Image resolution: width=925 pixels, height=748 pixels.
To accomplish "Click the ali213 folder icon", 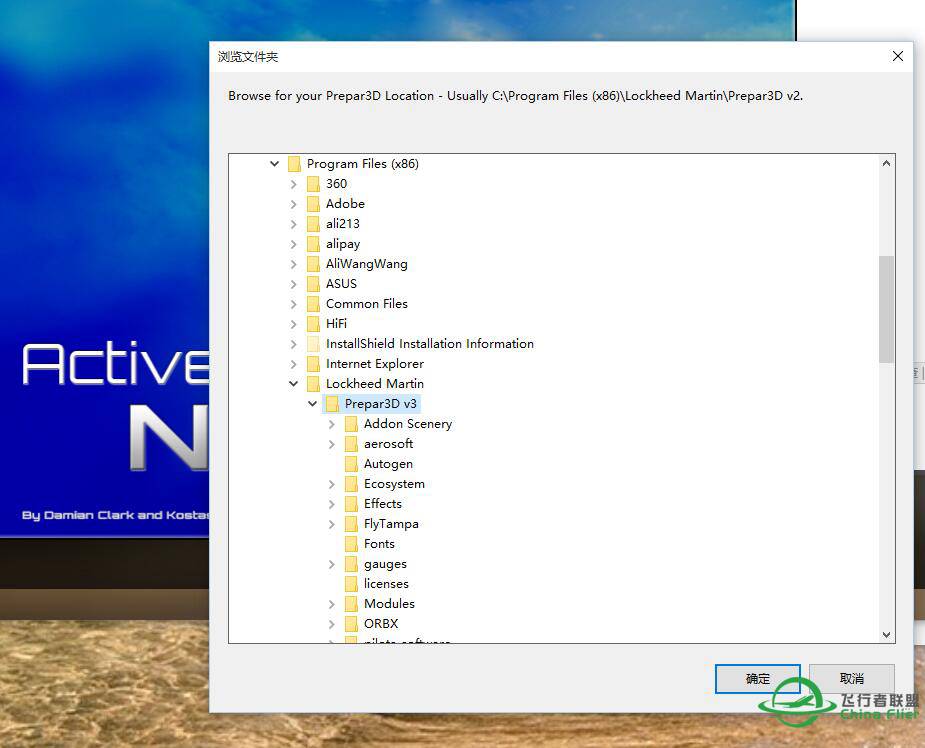I will coord(313,224).
